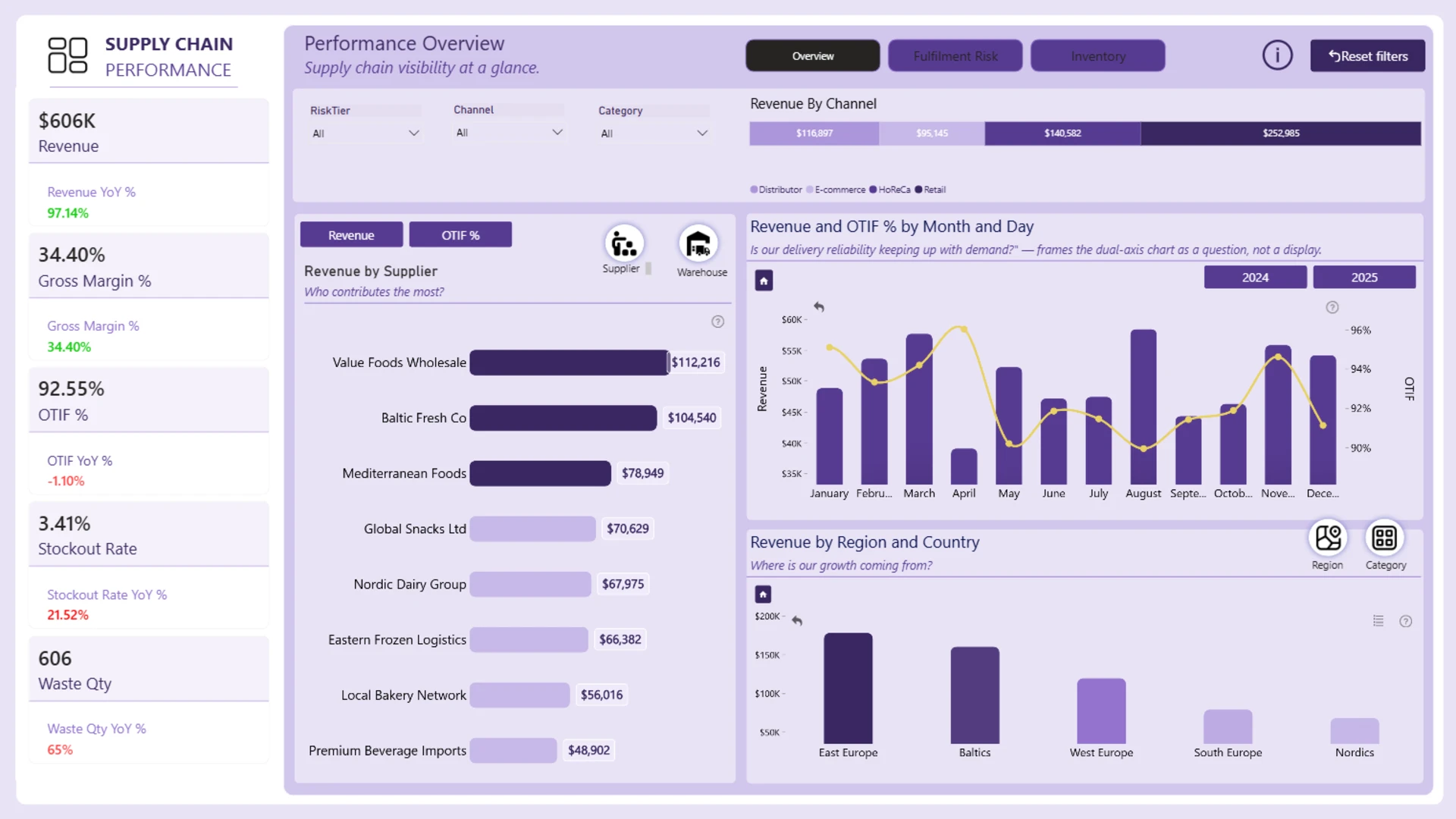Toggle the 2024 year filter
Image resolution: width=1456 pixels, height=819 pixels.
[x=1255, y=278]
